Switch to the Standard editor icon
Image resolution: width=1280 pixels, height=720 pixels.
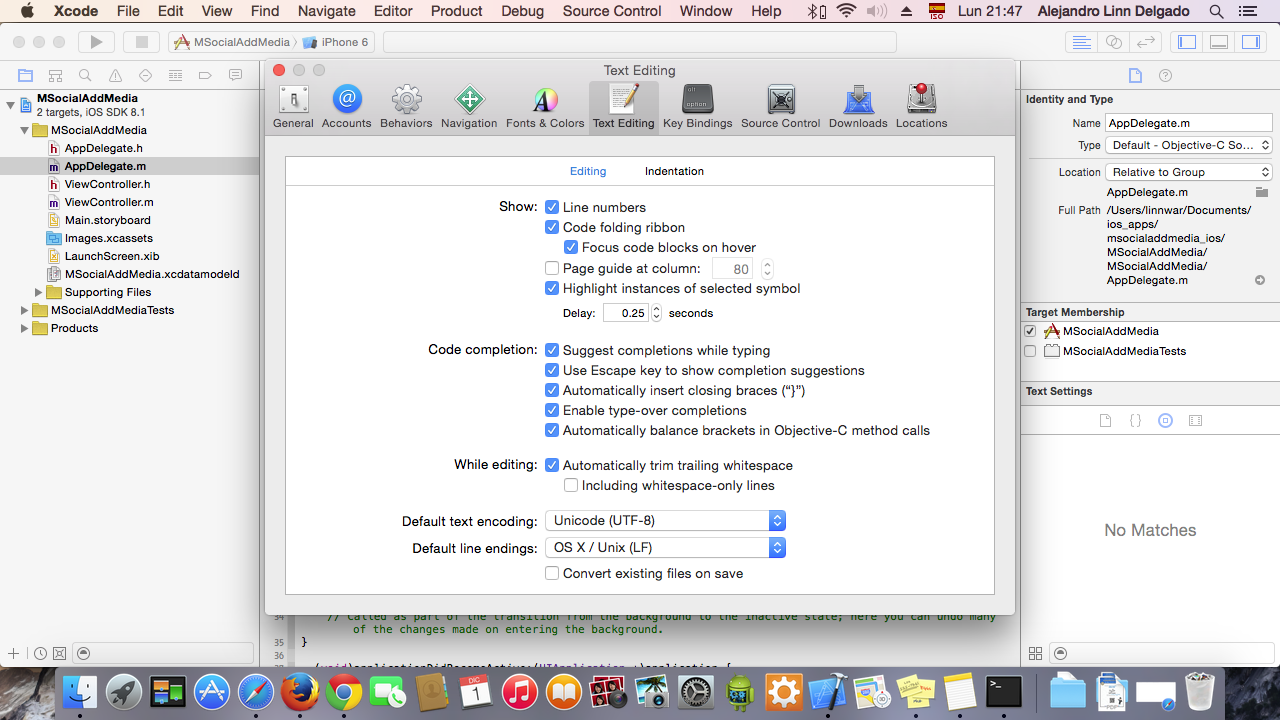(1081, 42)
